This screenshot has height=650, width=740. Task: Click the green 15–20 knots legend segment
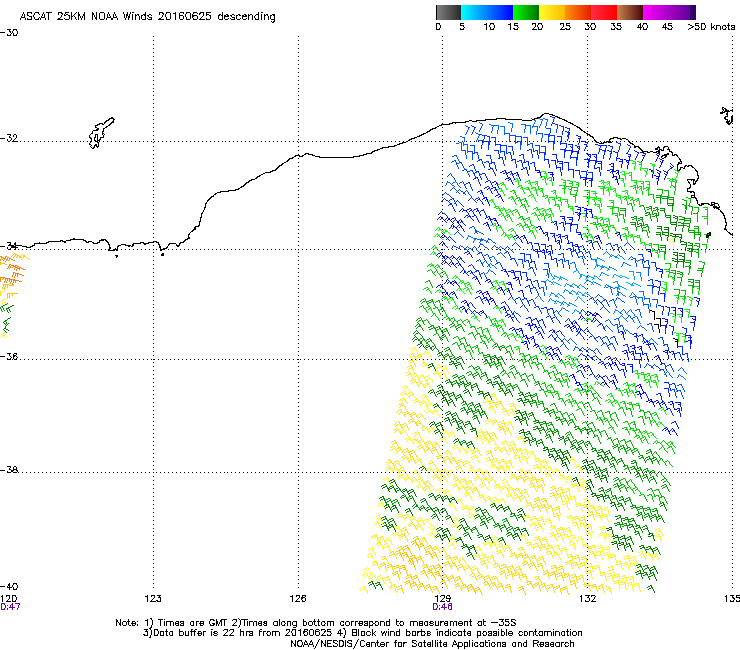pyautogui.click(x=526, y=12)
